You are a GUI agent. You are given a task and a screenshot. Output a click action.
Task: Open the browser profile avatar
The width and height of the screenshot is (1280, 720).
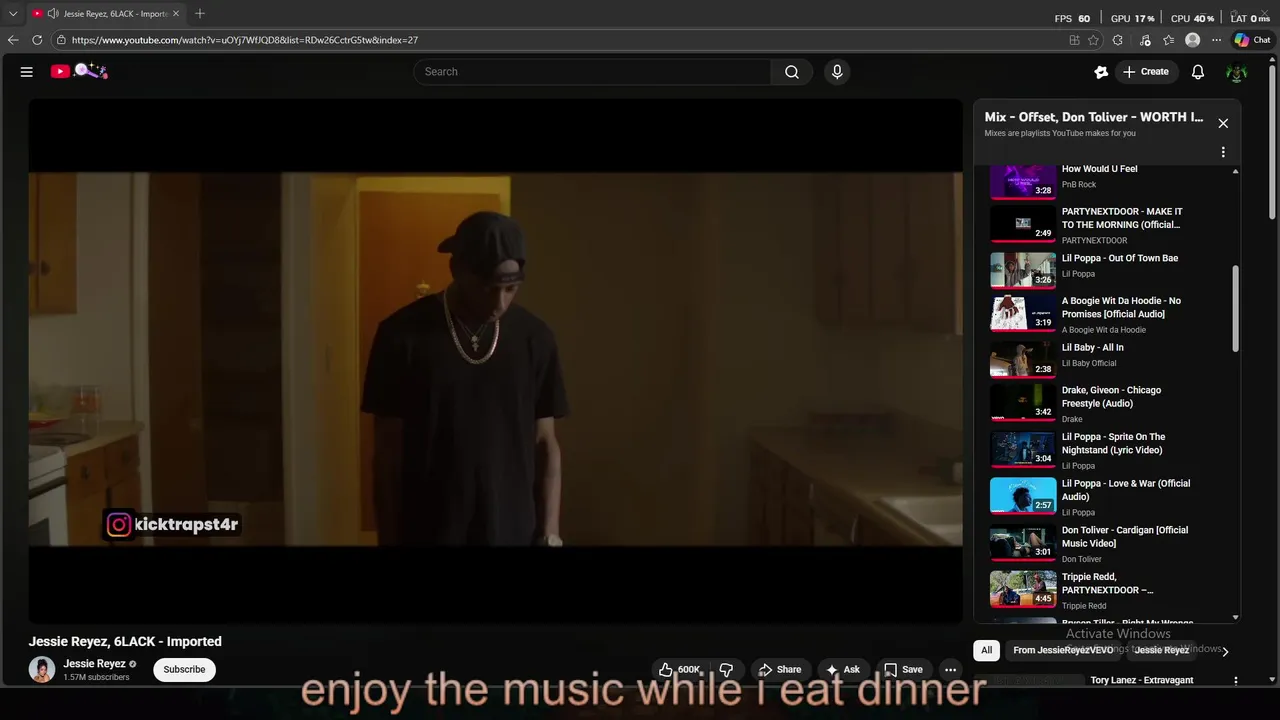click(1192, 40)
